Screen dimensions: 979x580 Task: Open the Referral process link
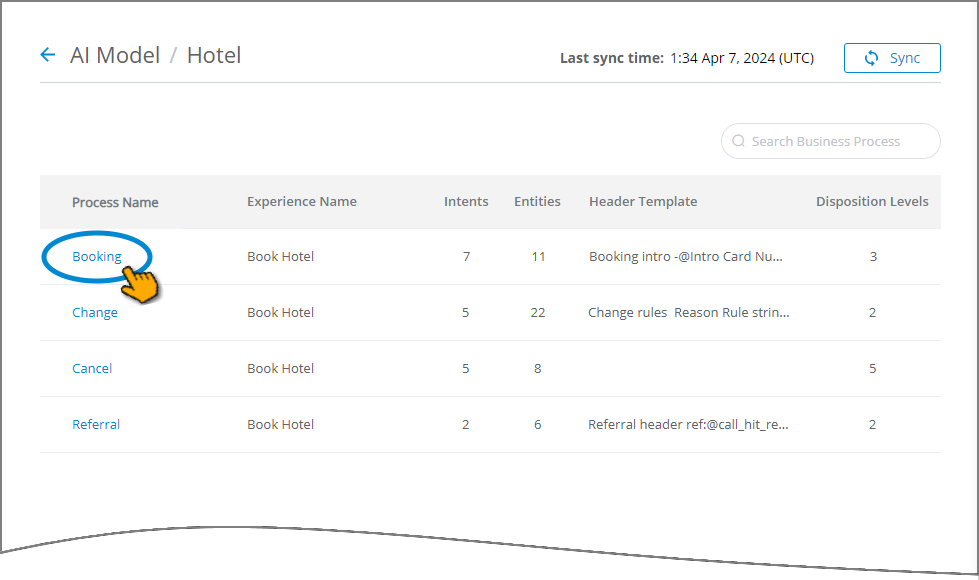[96, 425]
